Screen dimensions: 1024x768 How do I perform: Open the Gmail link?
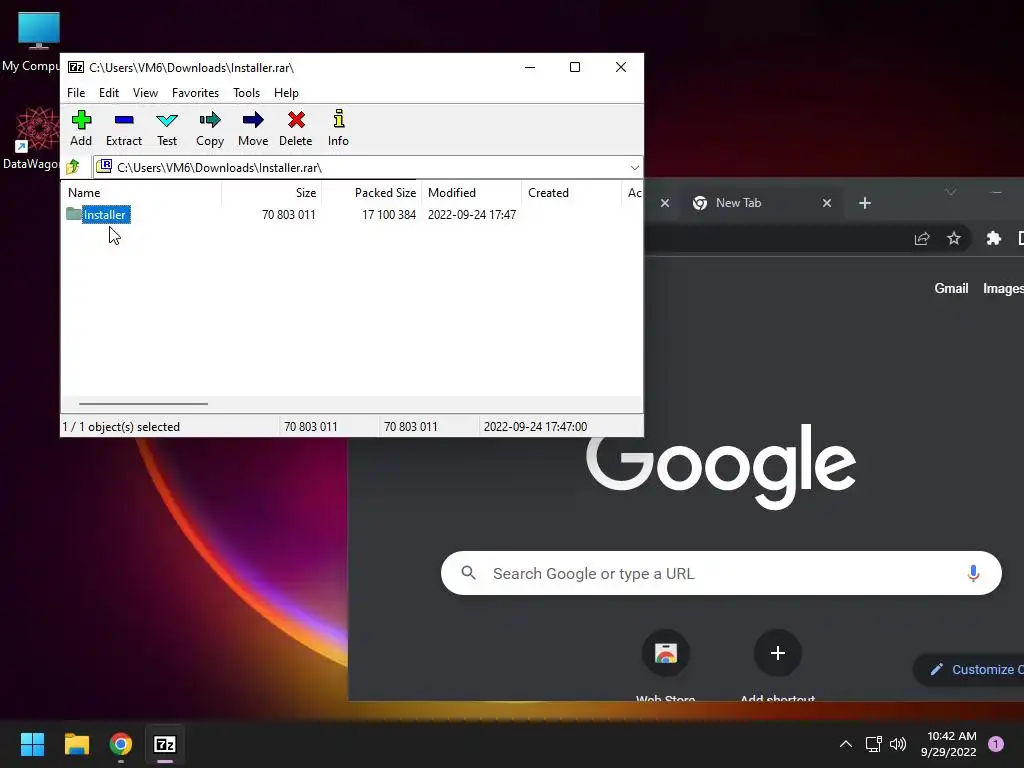[x=951, y=288]
